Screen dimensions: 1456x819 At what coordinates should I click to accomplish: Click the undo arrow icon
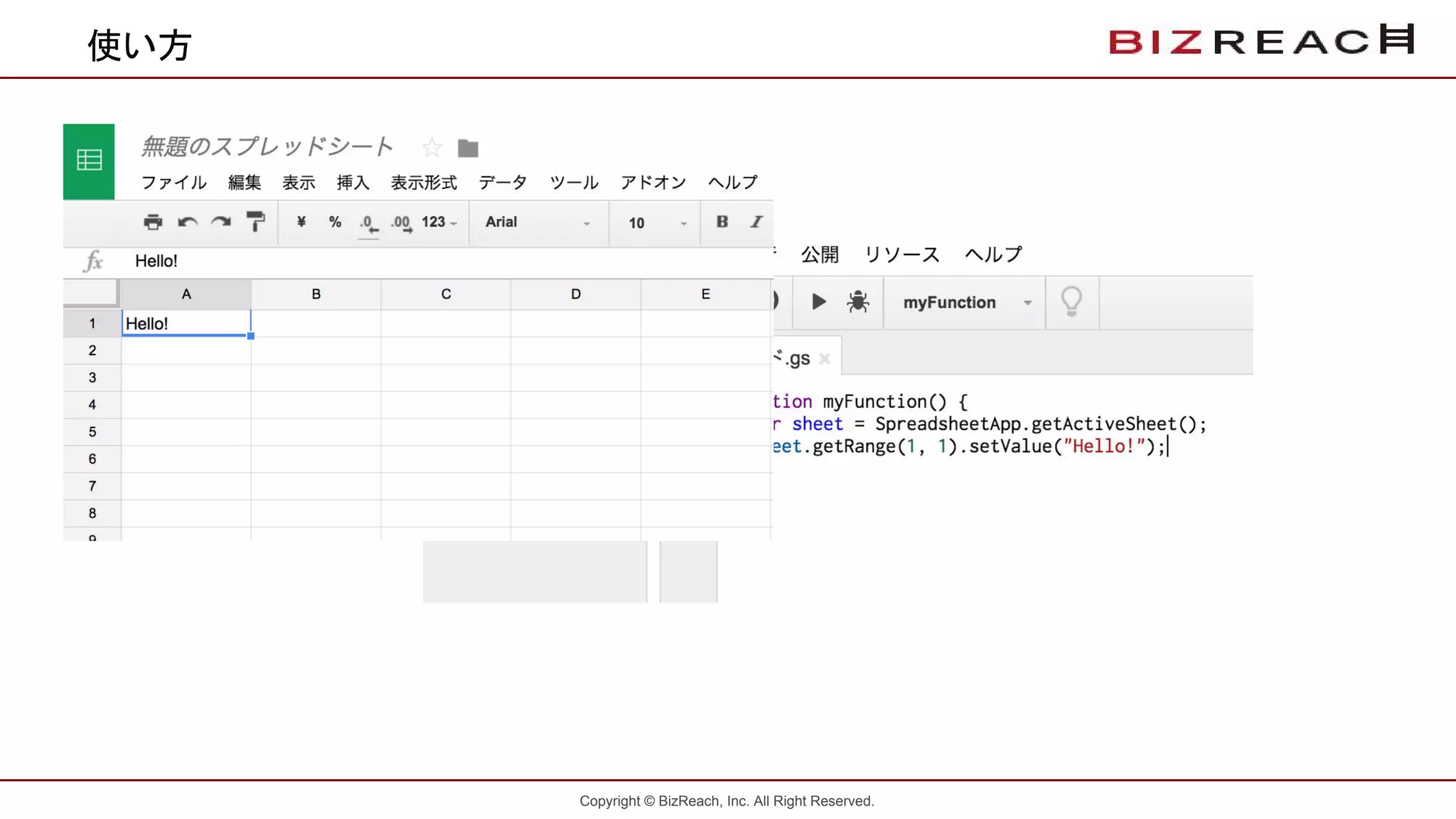[x=187, y=223]
